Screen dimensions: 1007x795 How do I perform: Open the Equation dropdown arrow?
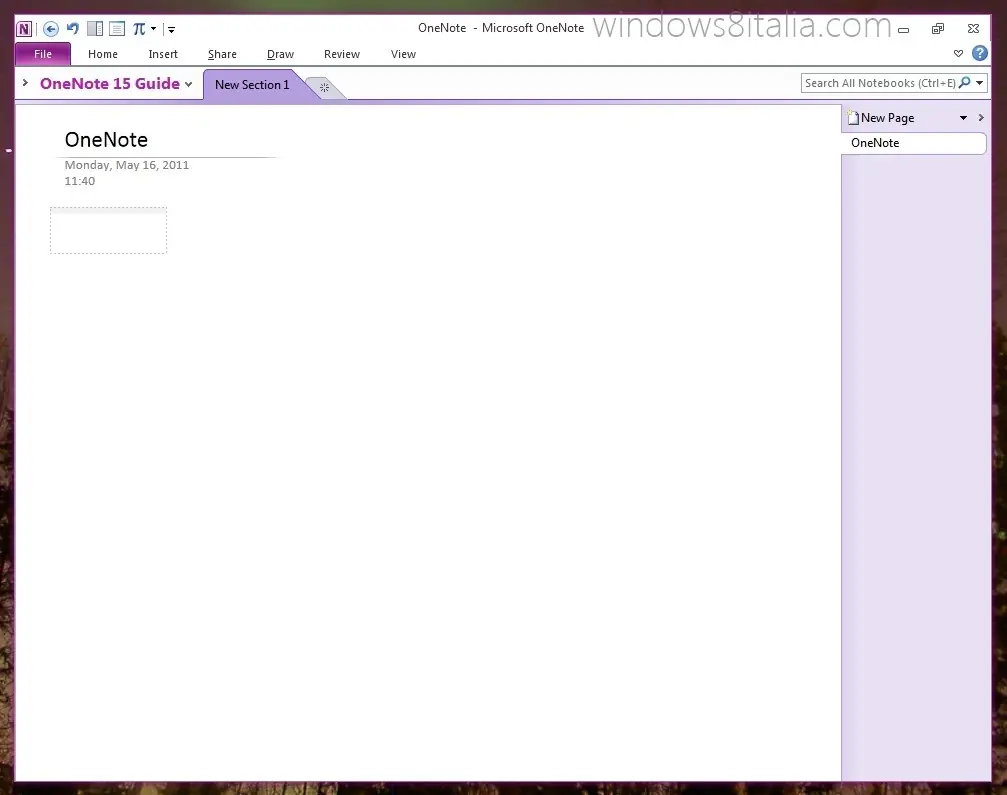tap(152, 28)
